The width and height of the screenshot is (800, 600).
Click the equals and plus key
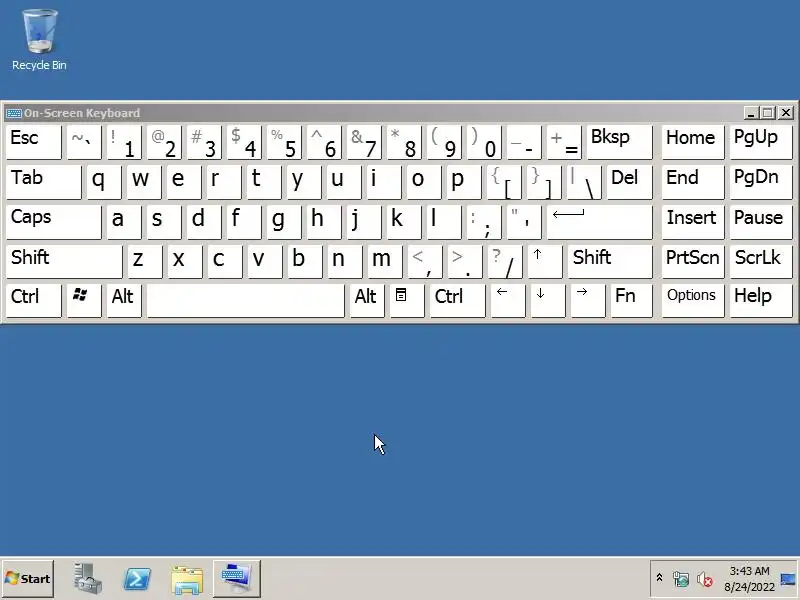pos(564,142)
